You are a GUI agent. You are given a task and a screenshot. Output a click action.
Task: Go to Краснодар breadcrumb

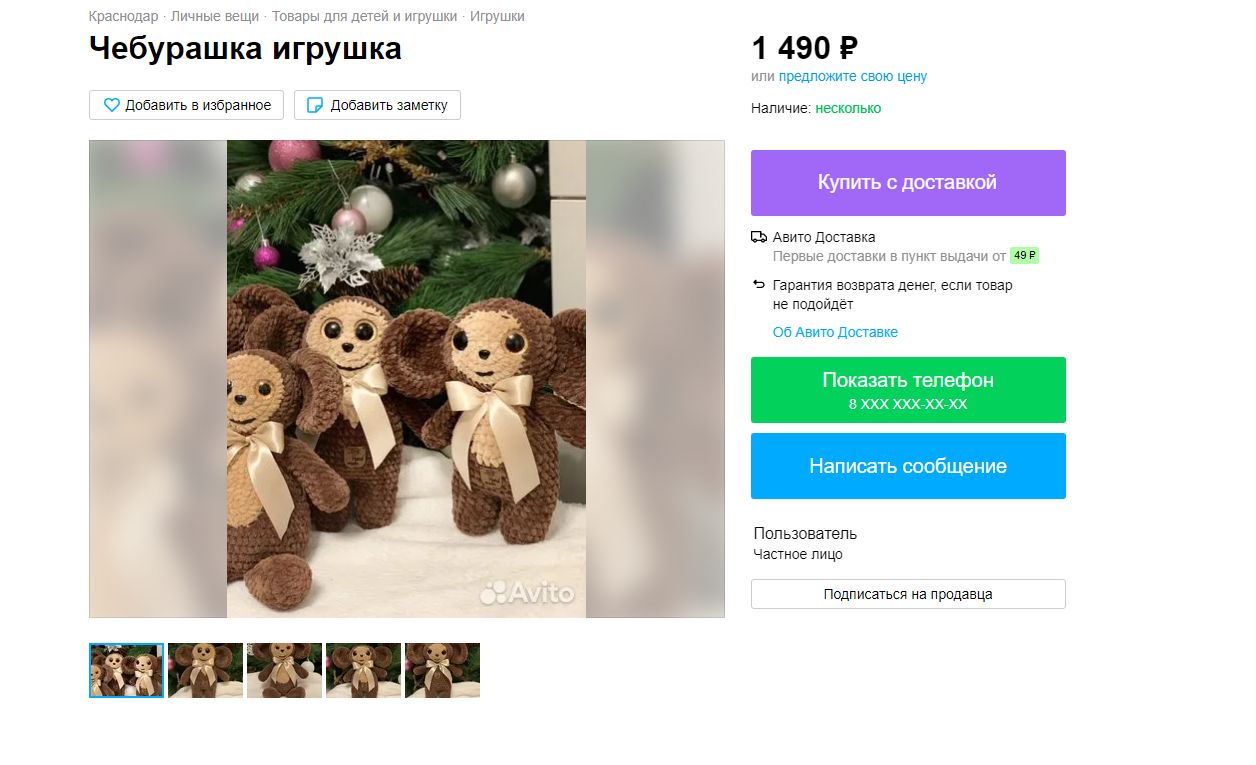(x=123, y=16)
